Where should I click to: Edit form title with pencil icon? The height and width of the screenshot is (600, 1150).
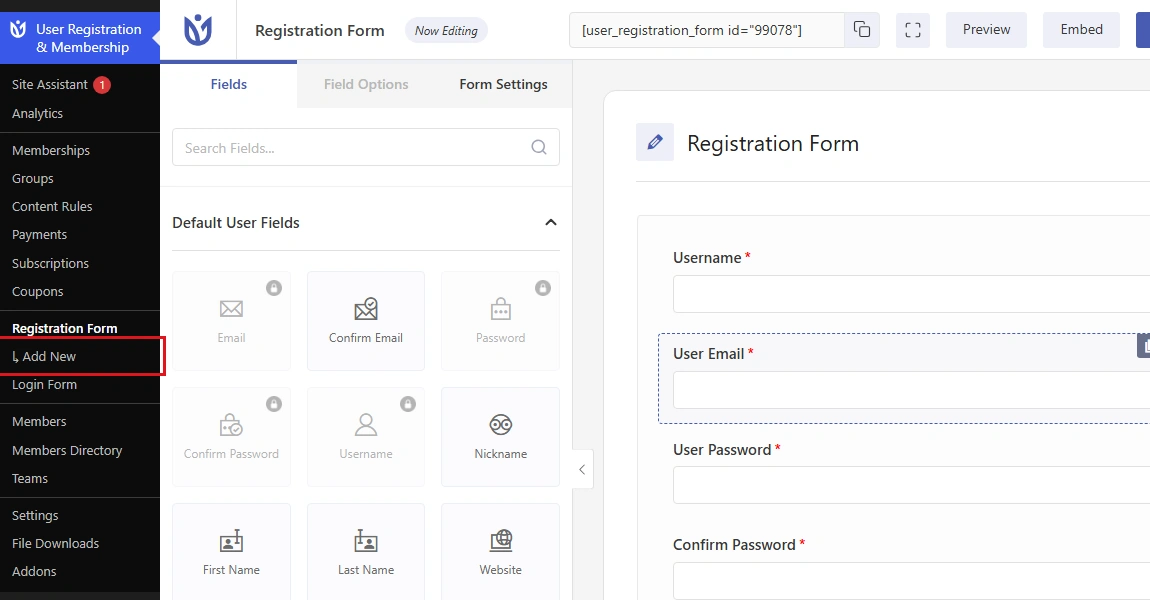(655, 142)
